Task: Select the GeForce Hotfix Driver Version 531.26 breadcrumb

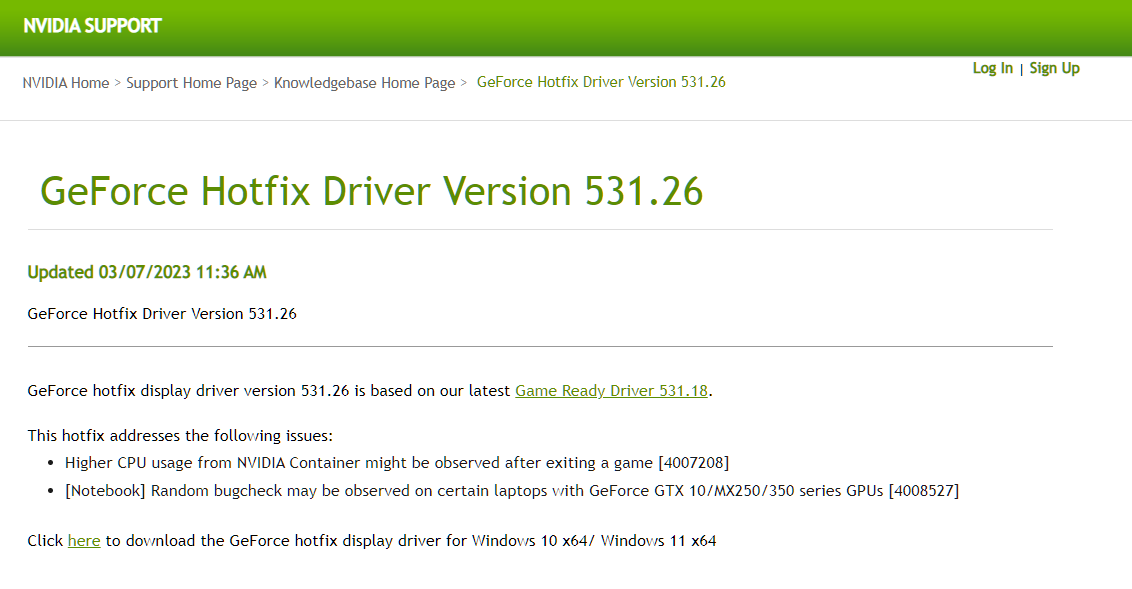Action: pyautogui.click(x=601, y=82)
